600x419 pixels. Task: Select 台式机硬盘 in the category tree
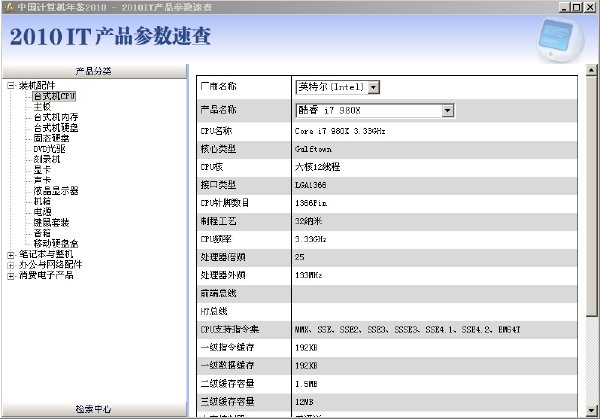coord(56,128)
